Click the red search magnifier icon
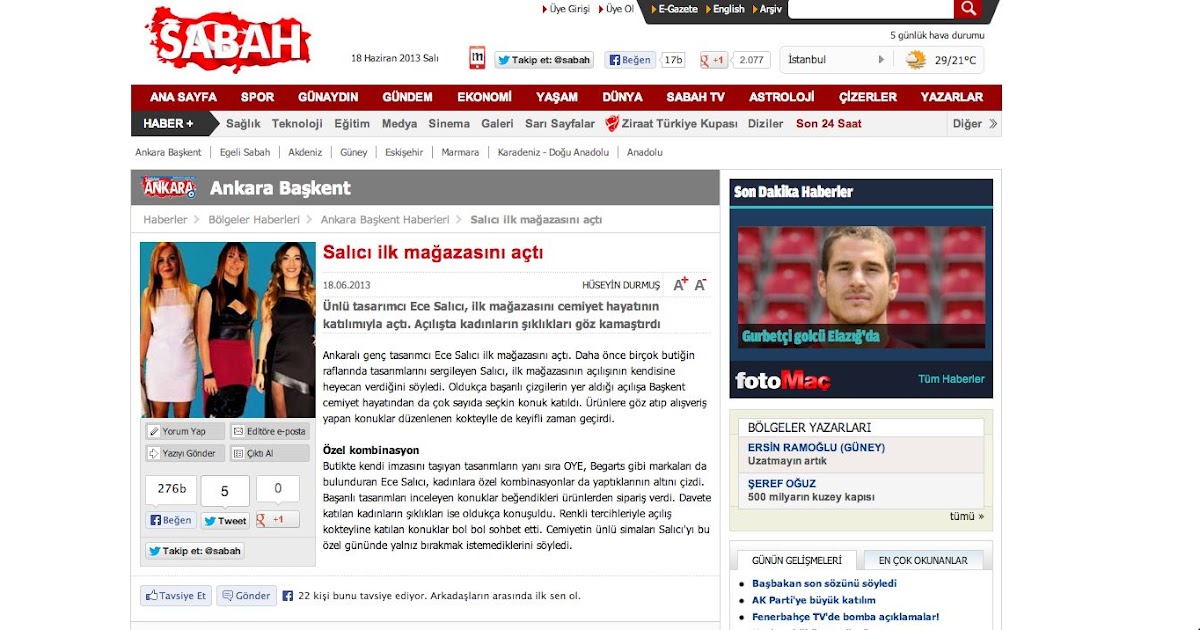The width and height of the screenshot is (1200, 630). pyautogui.click(x=968, y=9)
